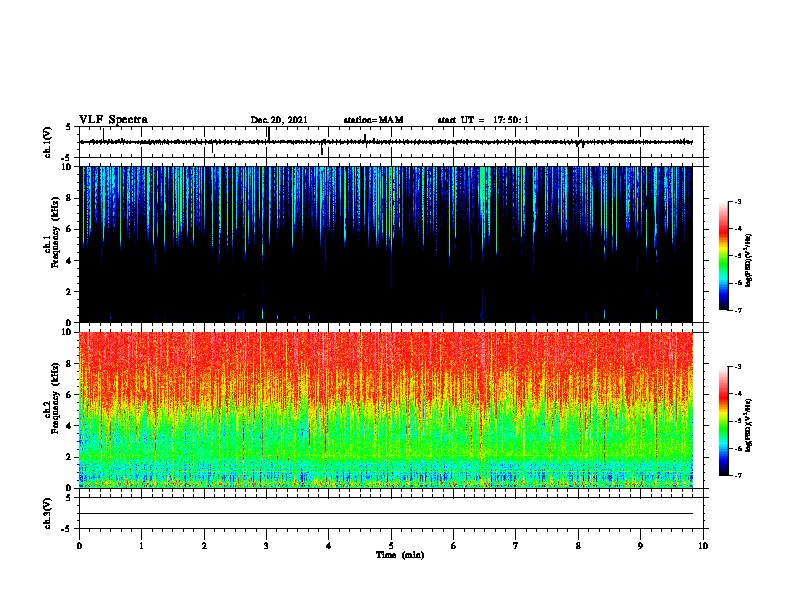
Task: Click the "-5" tick on ch.1(V) axis
Action: coord(67,158)
